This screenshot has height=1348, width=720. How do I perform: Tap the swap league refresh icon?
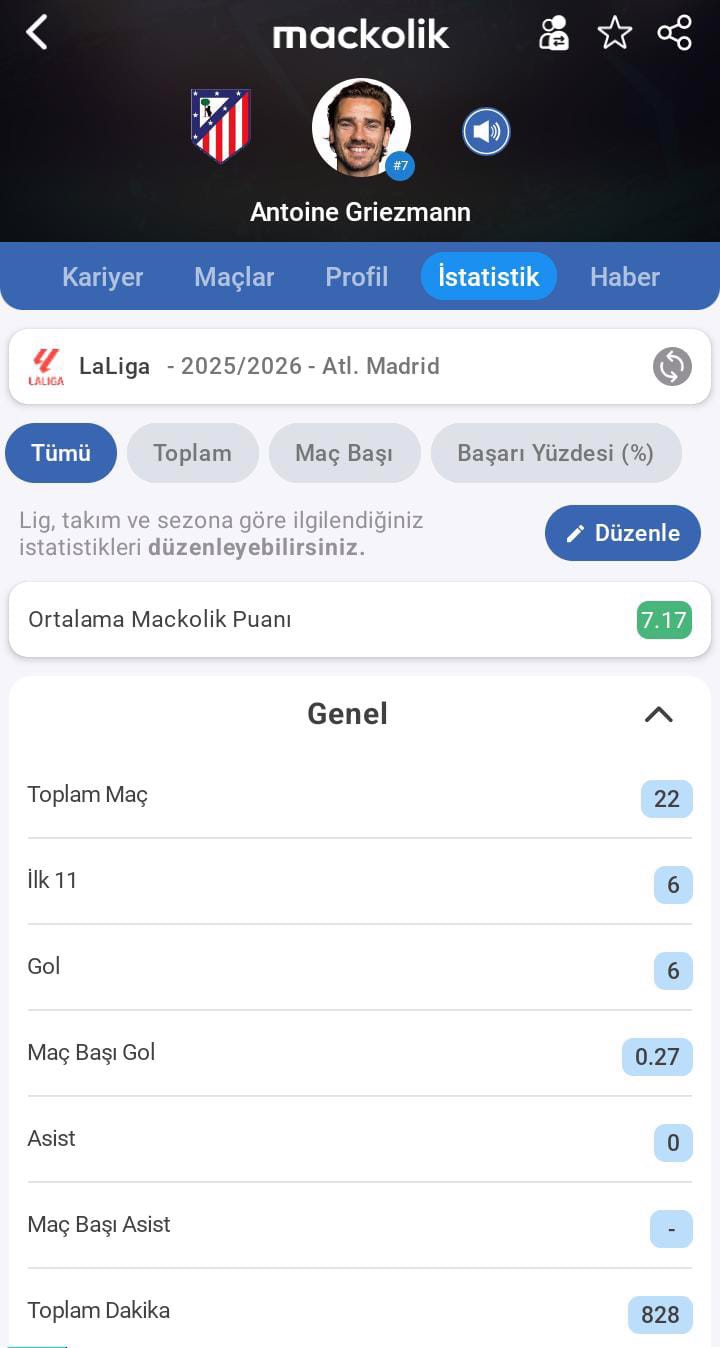click(x=672, y=367)
